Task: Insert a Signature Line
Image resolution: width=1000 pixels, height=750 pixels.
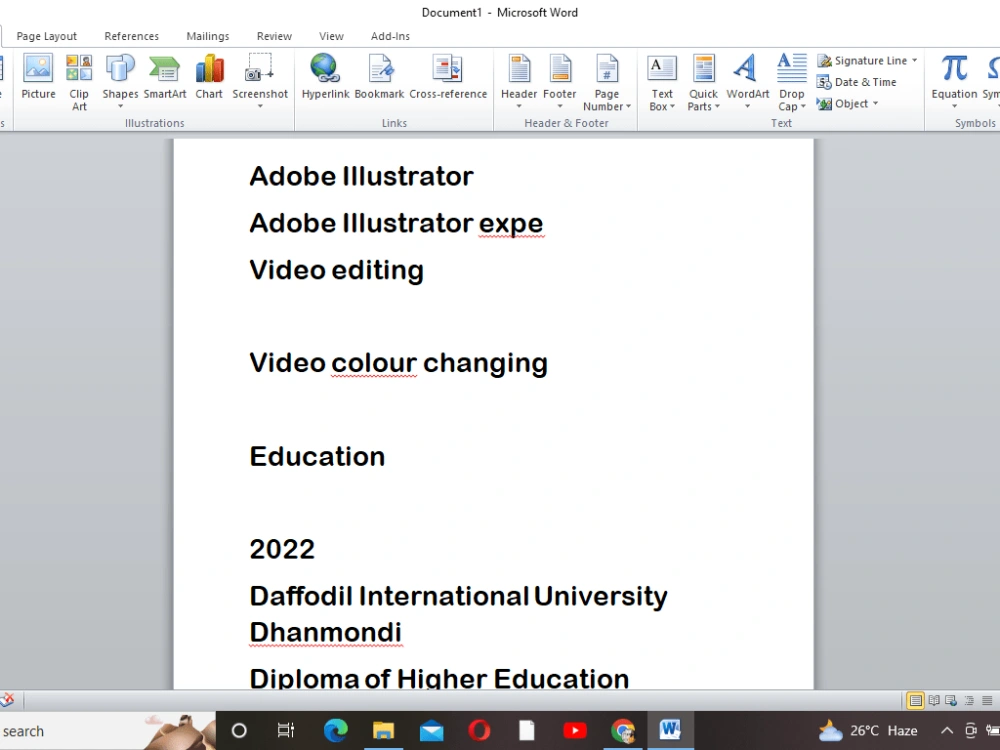Action: click(x=863, y=61)
